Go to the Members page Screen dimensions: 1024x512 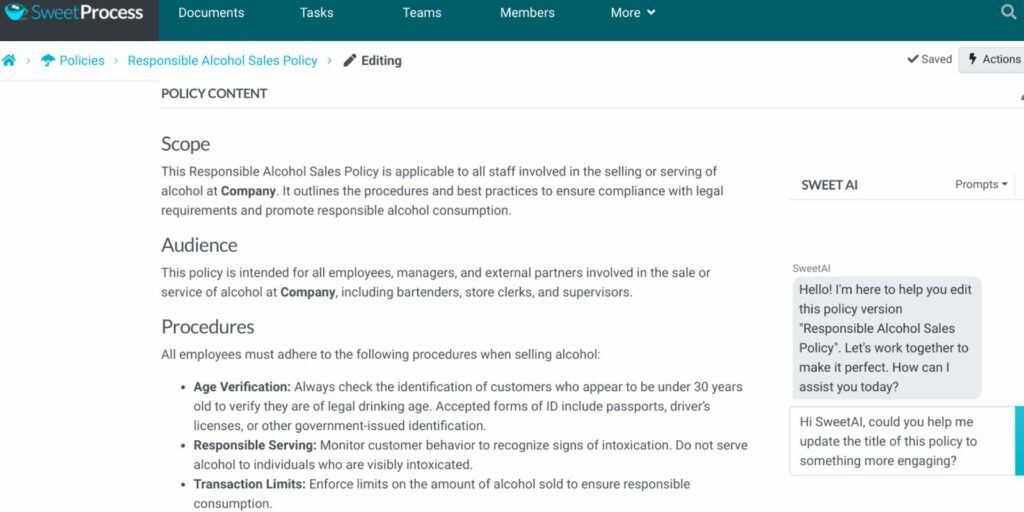[527, 12]
